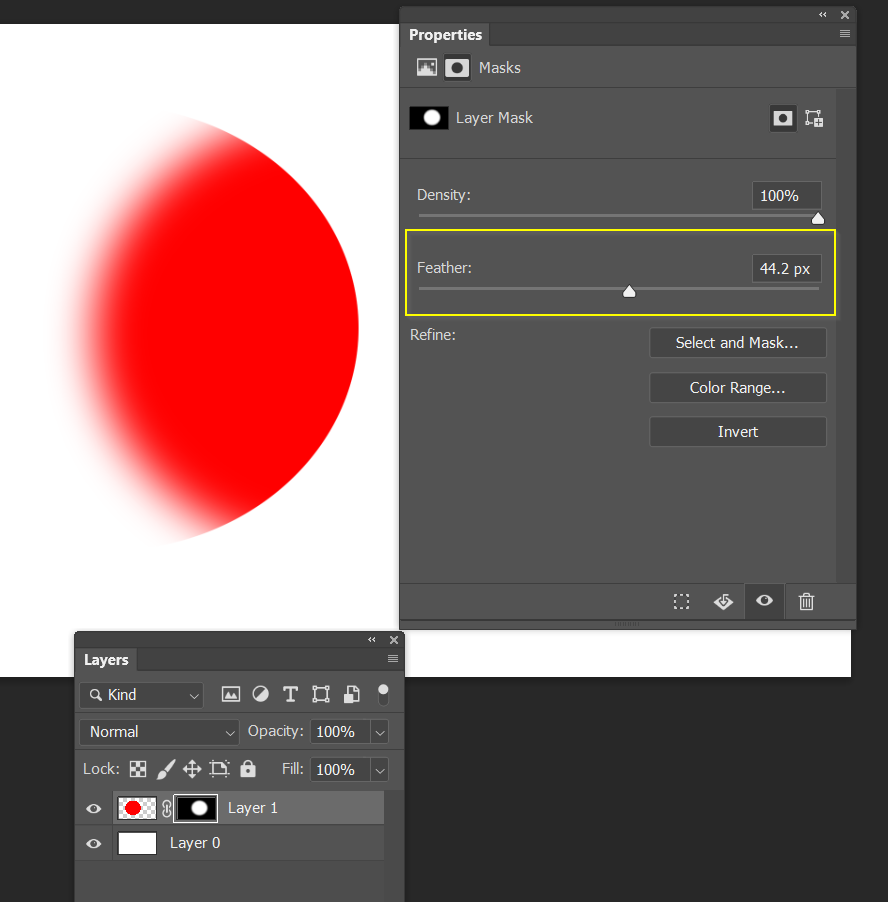Toggle Layer 1 visibility
This screenshot has width=888, height=902.
click(93, 808)
